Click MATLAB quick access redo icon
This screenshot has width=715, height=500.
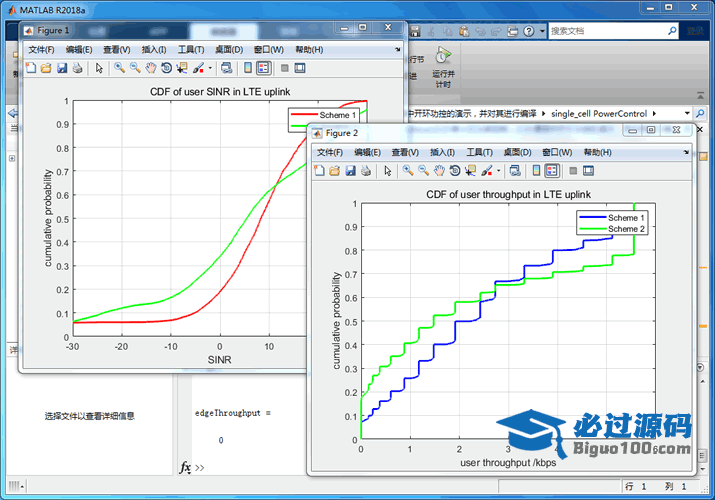tap(496, 31)
